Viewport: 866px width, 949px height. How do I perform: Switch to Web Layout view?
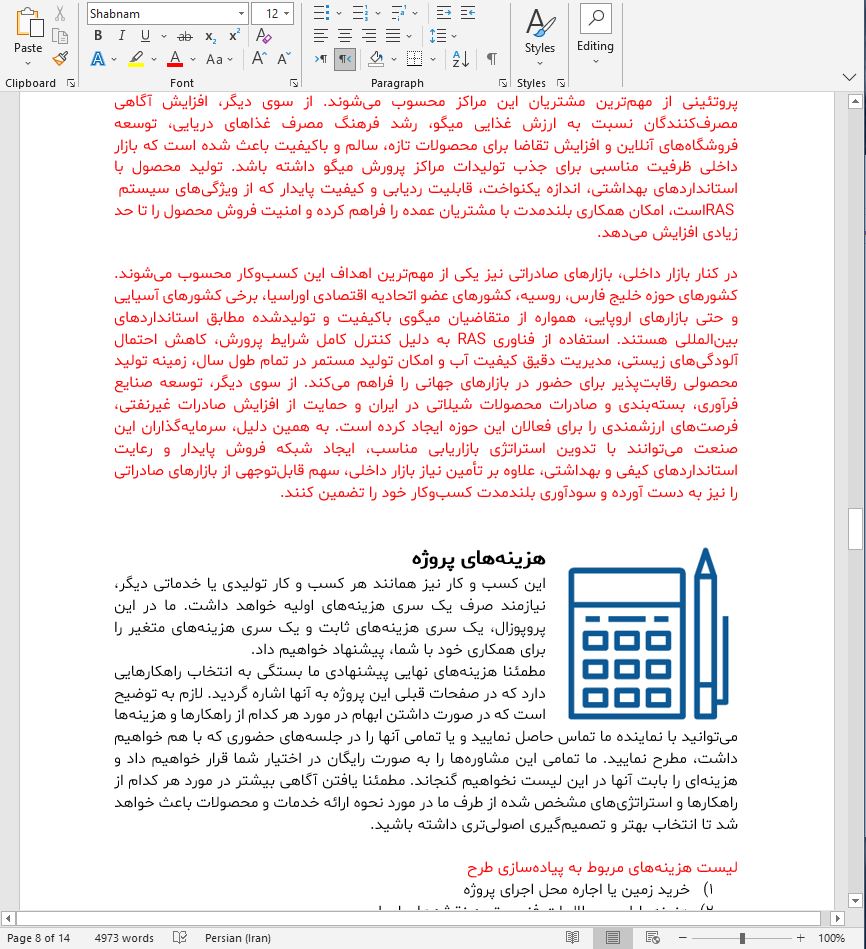pyautogui.click(x=652, y=938)
